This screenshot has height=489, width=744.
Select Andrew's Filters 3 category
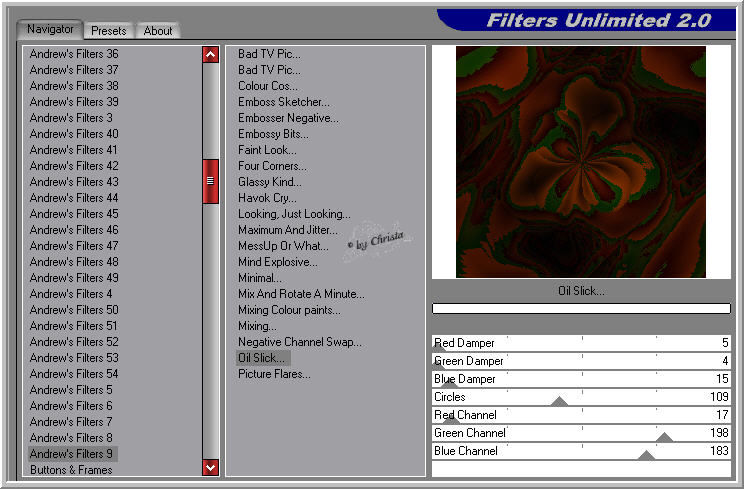[71, 118]
